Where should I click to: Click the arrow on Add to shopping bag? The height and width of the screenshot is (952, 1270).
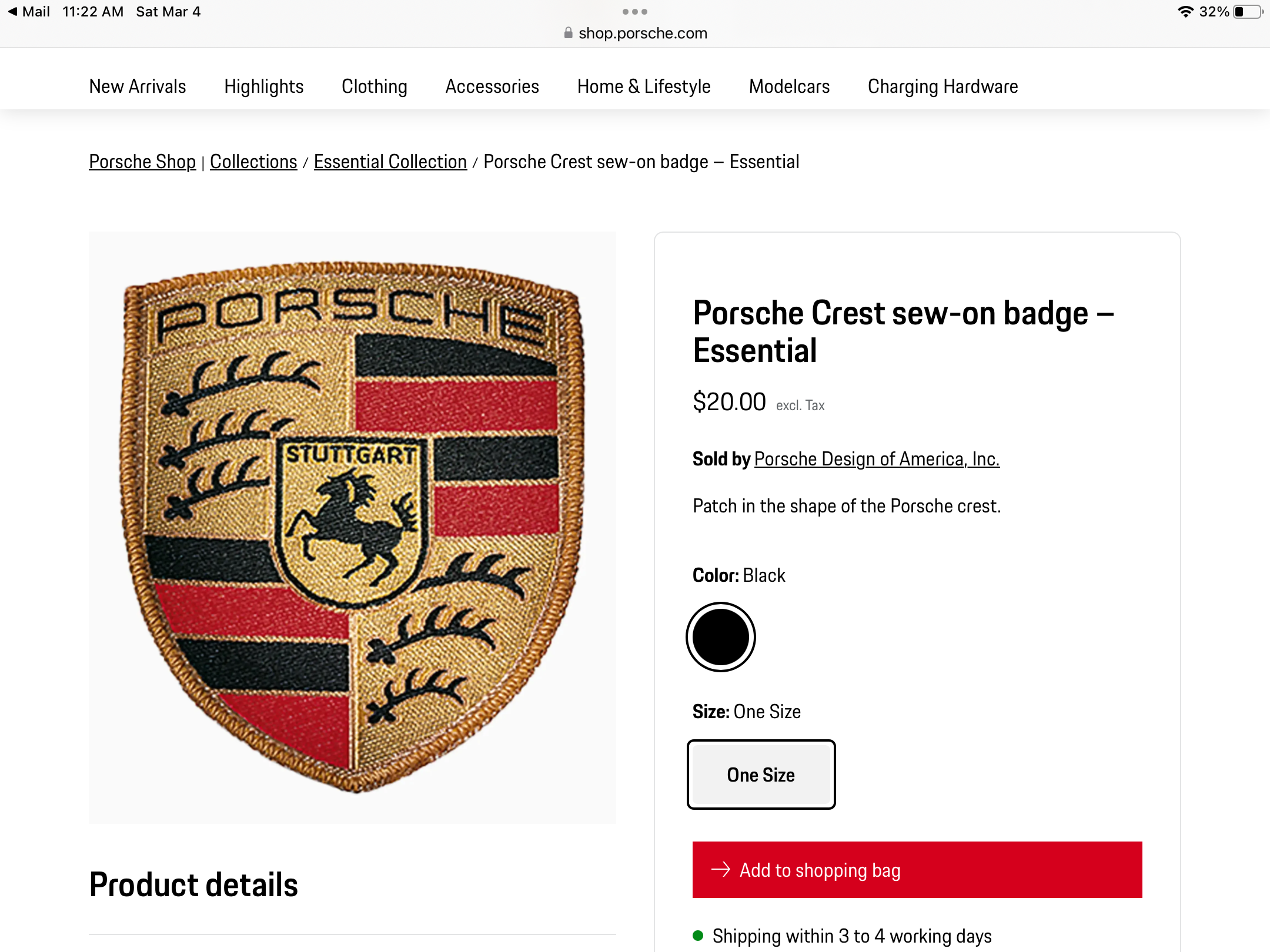(x=721, y=870)
